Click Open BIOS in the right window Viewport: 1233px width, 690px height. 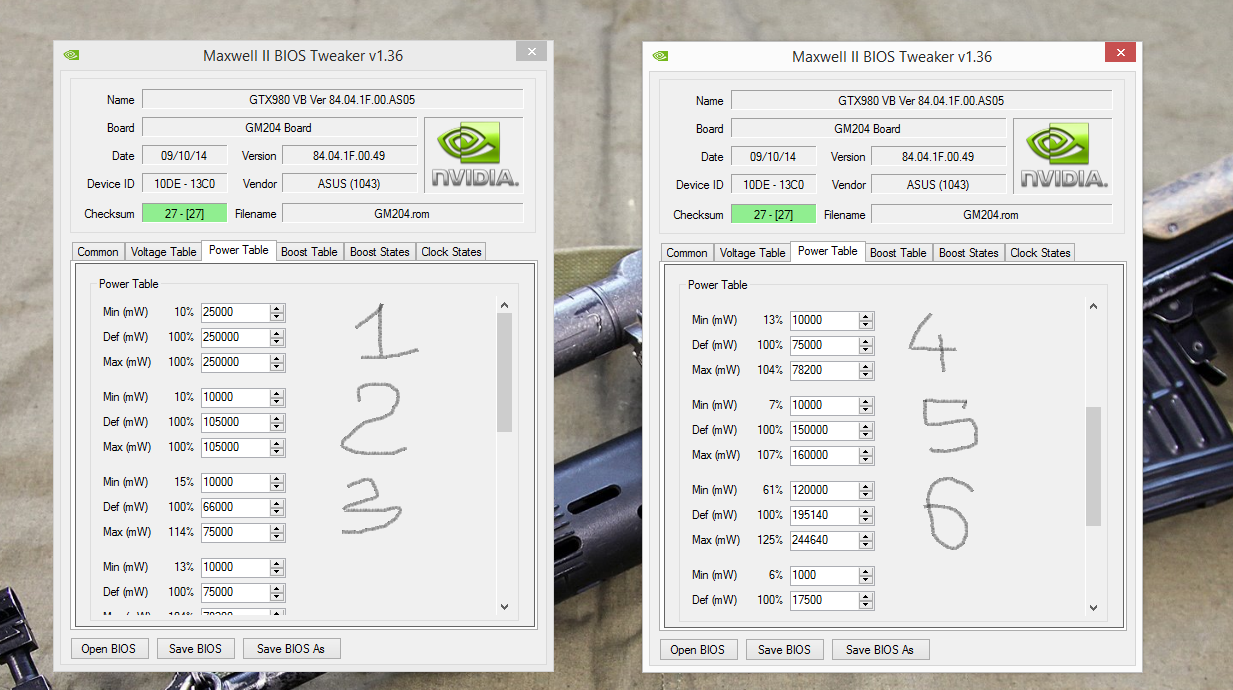[x=698, y=649]
